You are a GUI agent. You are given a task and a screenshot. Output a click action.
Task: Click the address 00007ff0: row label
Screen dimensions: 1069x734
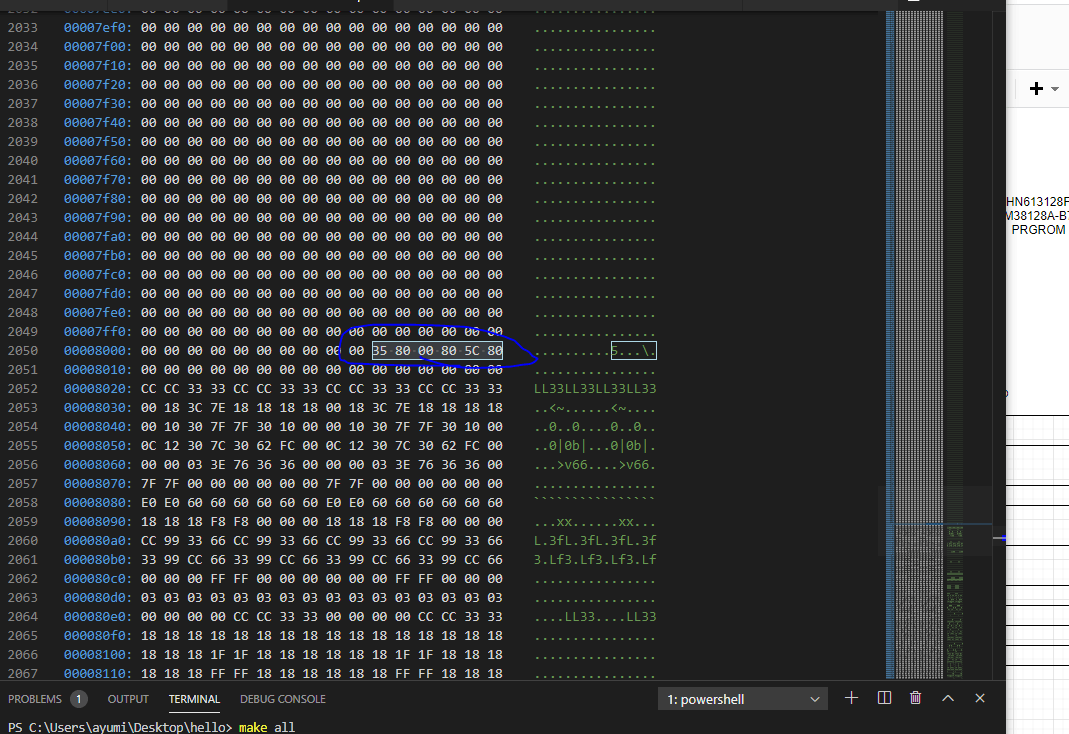98,331
